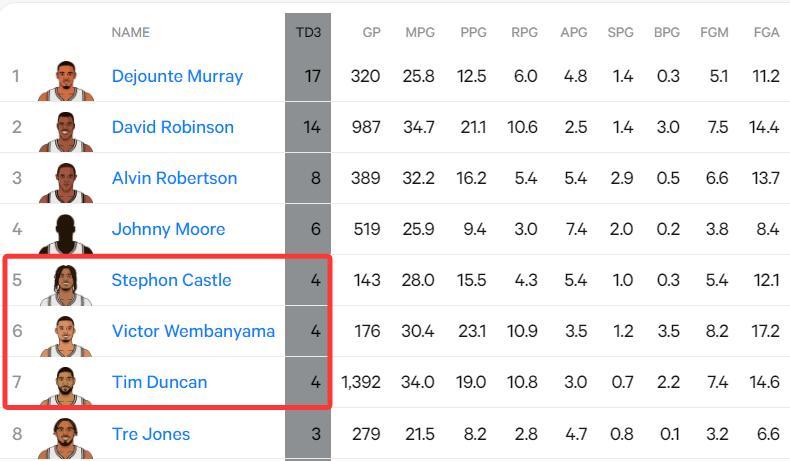Sort by GP column header
The height and width of the screenshot is (461, 790).
(371, 32)
